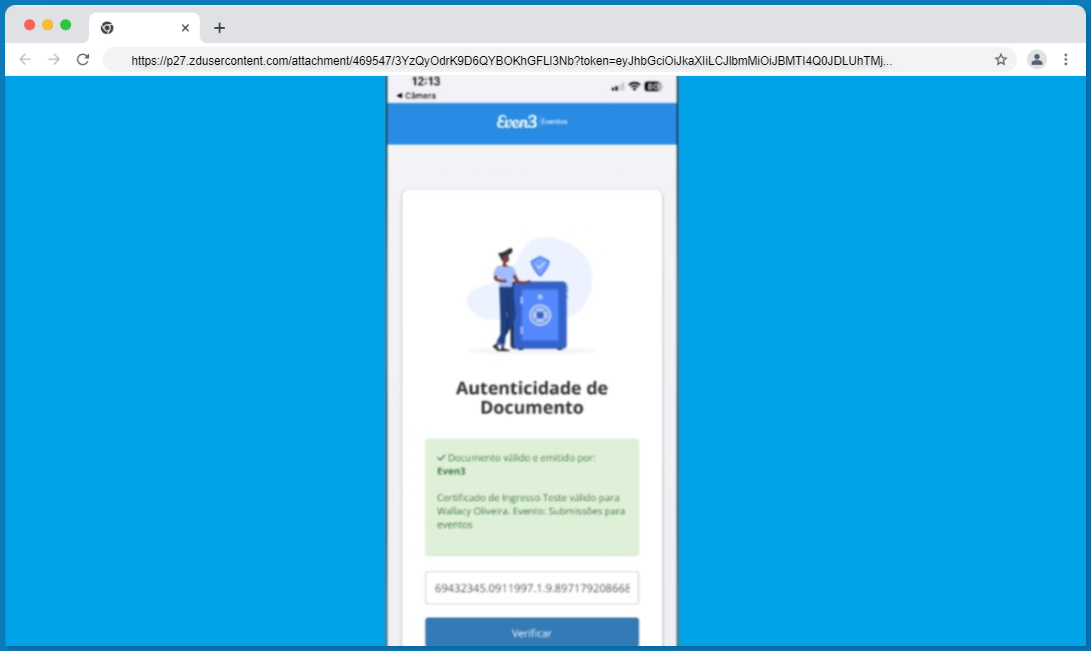Open the browser profile menu
Image resolution: width=1091 pixels, height=651 pixels.
tap(1037, 60)
